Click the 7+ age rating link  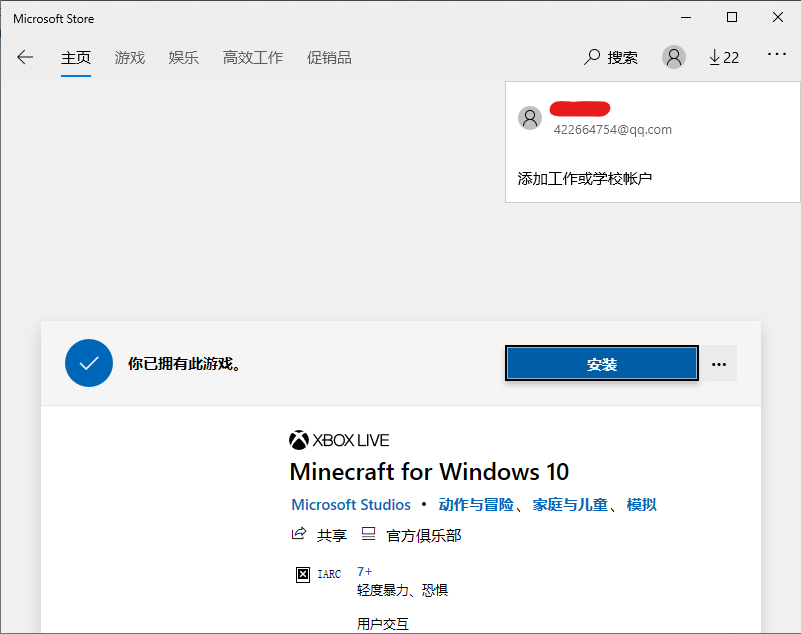tap(364, 571)
